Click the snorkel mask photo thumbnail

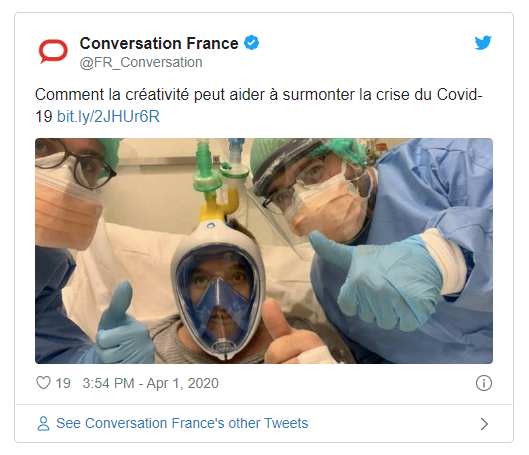[x=264, y=251]
